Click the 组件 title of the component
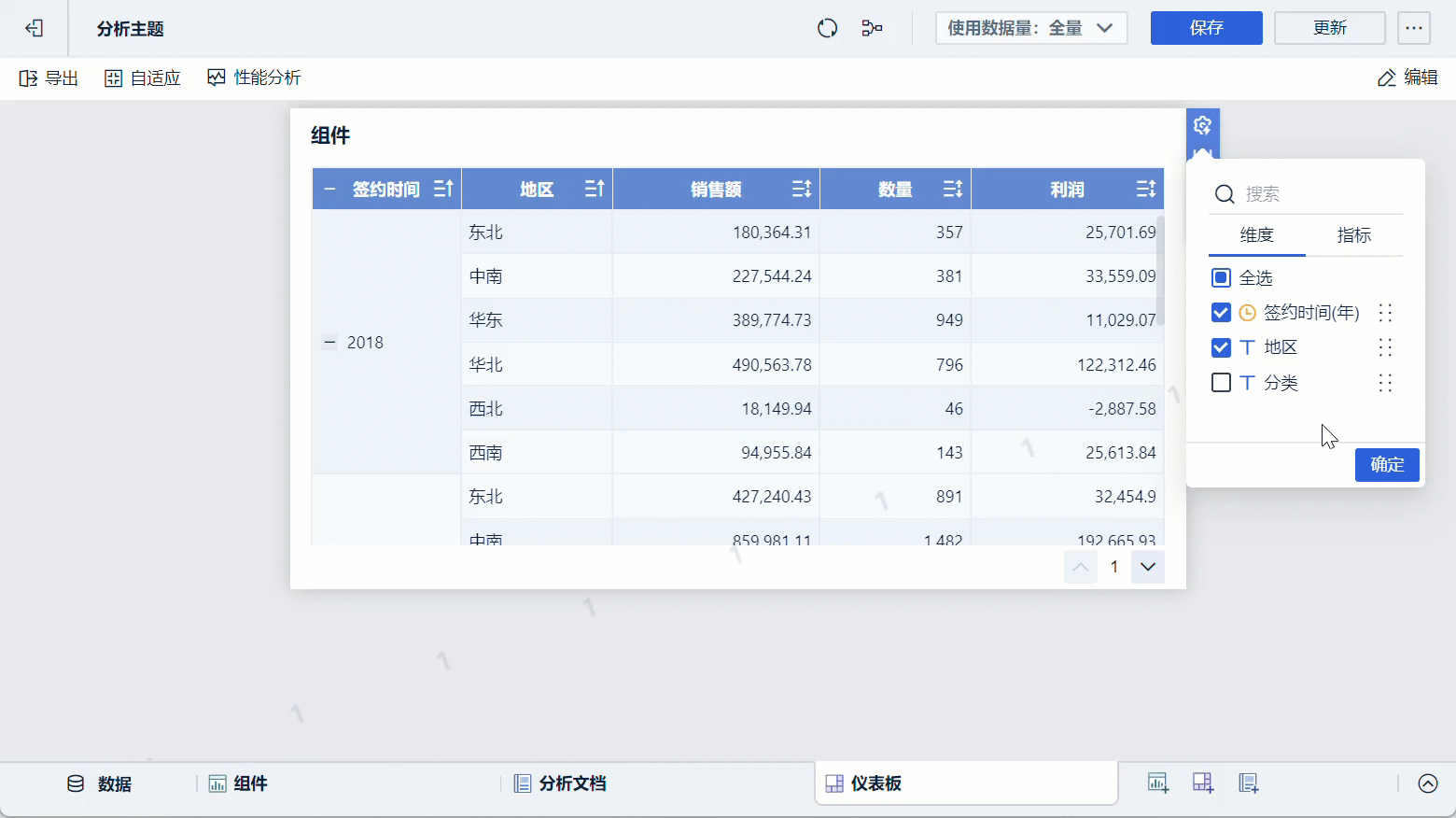The image size is (1456, 818). click(330, 136)
